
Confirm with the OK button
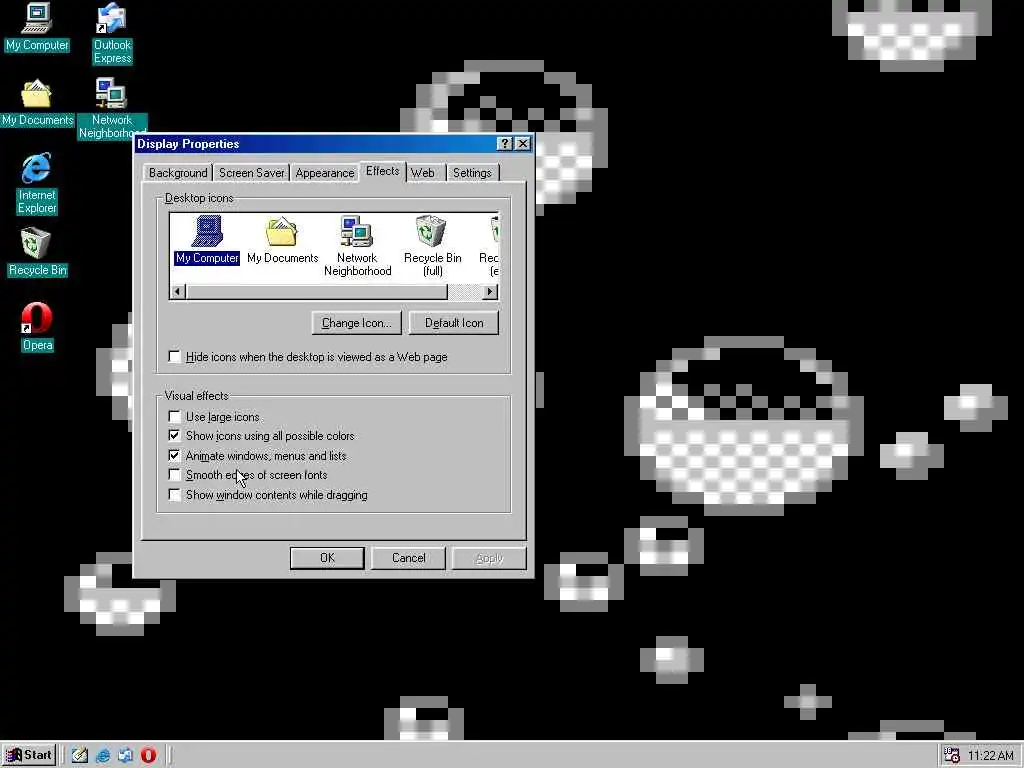pos(327,558)
